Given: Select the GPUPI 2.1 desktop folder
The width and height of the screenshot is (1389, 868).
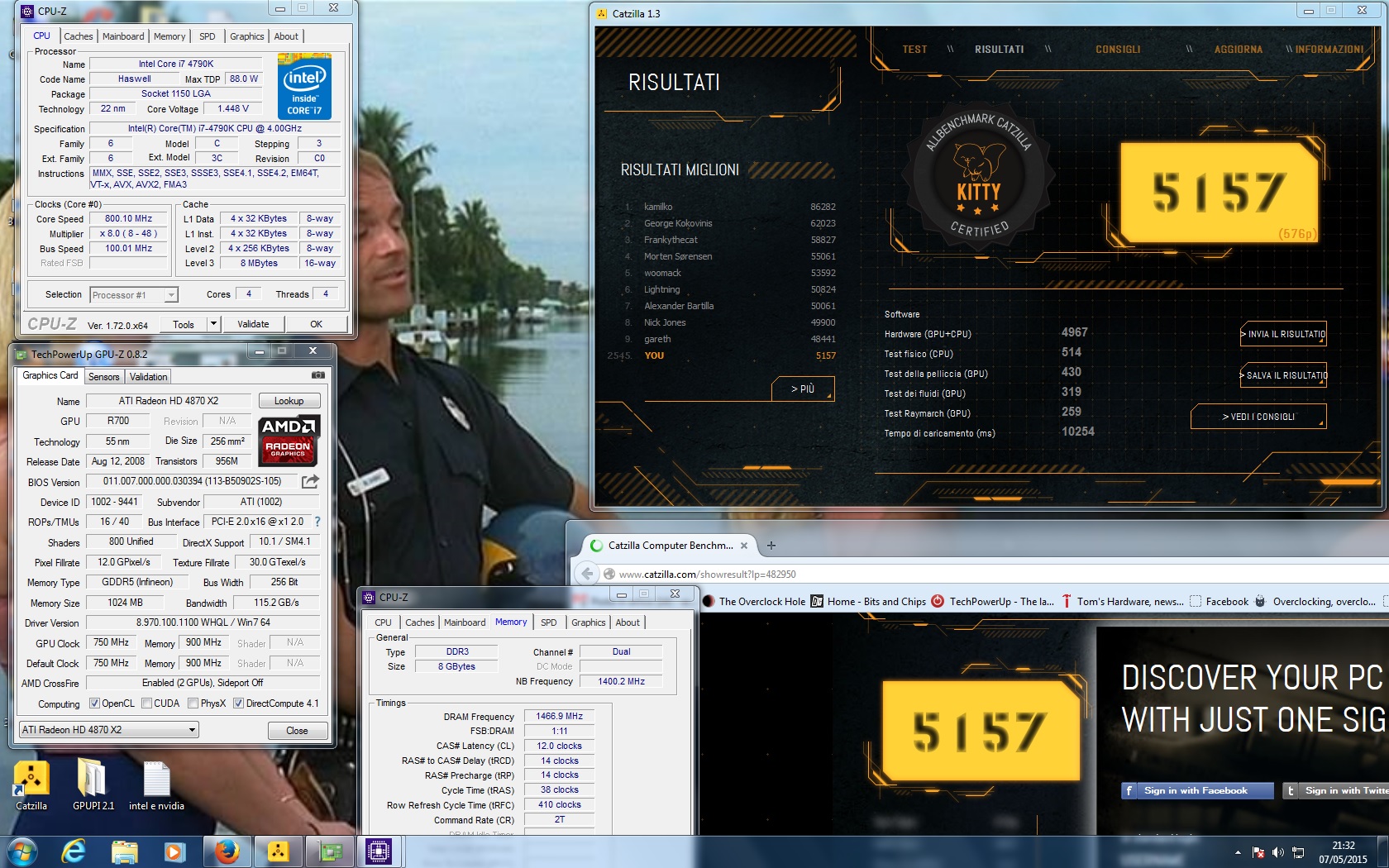Looking at the screenshot, I should pos(93,785).
